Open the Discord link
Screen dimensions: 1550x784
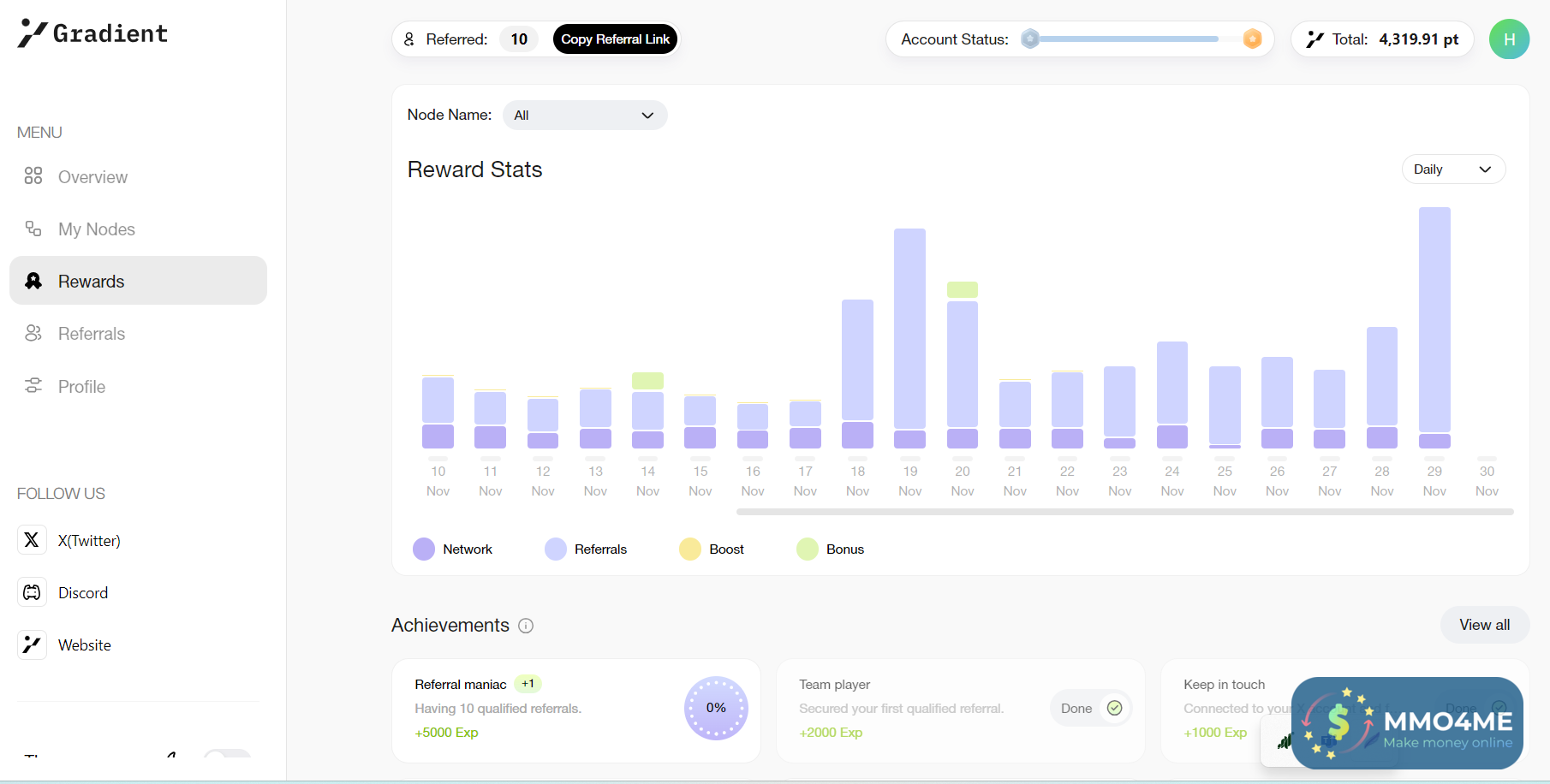pos(83,592)
